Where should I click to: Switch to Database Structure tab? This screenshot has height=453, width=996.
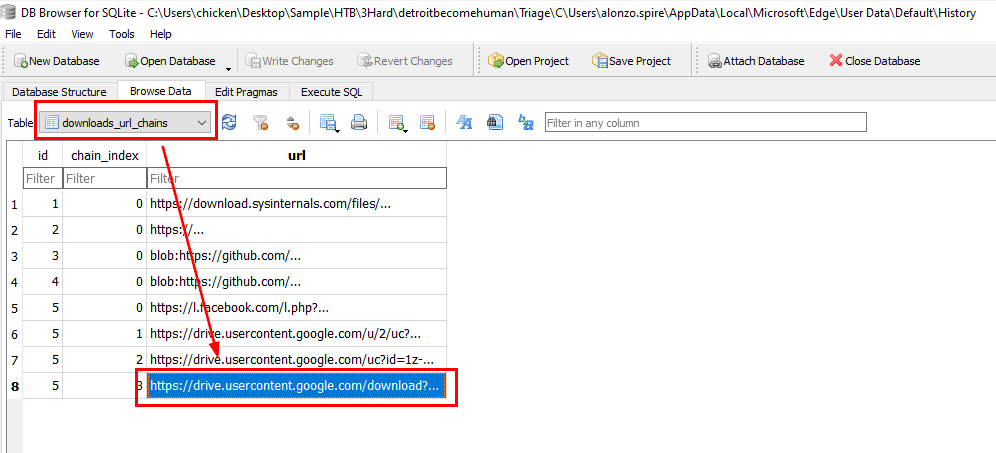(59, 91)
